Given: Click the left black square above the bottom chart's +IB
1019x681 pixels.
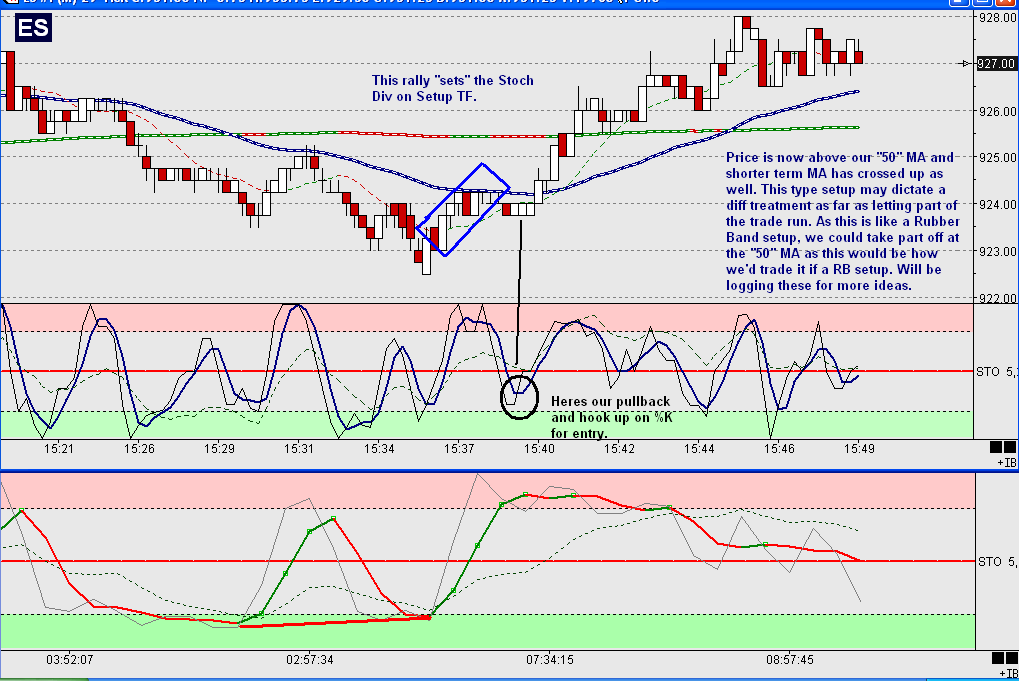Looking at the screenshot, I should pos(998,658).
